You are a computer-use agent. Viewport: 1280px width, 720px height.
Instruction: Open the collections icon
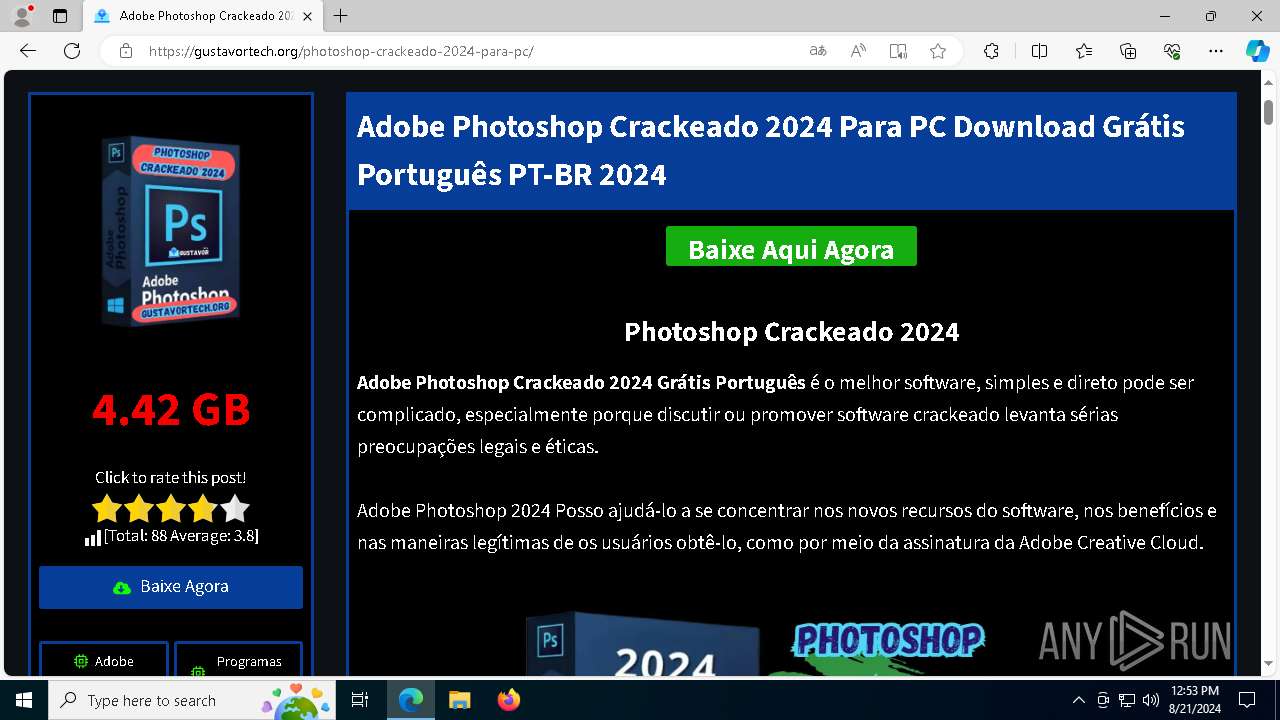(1128, 51)
